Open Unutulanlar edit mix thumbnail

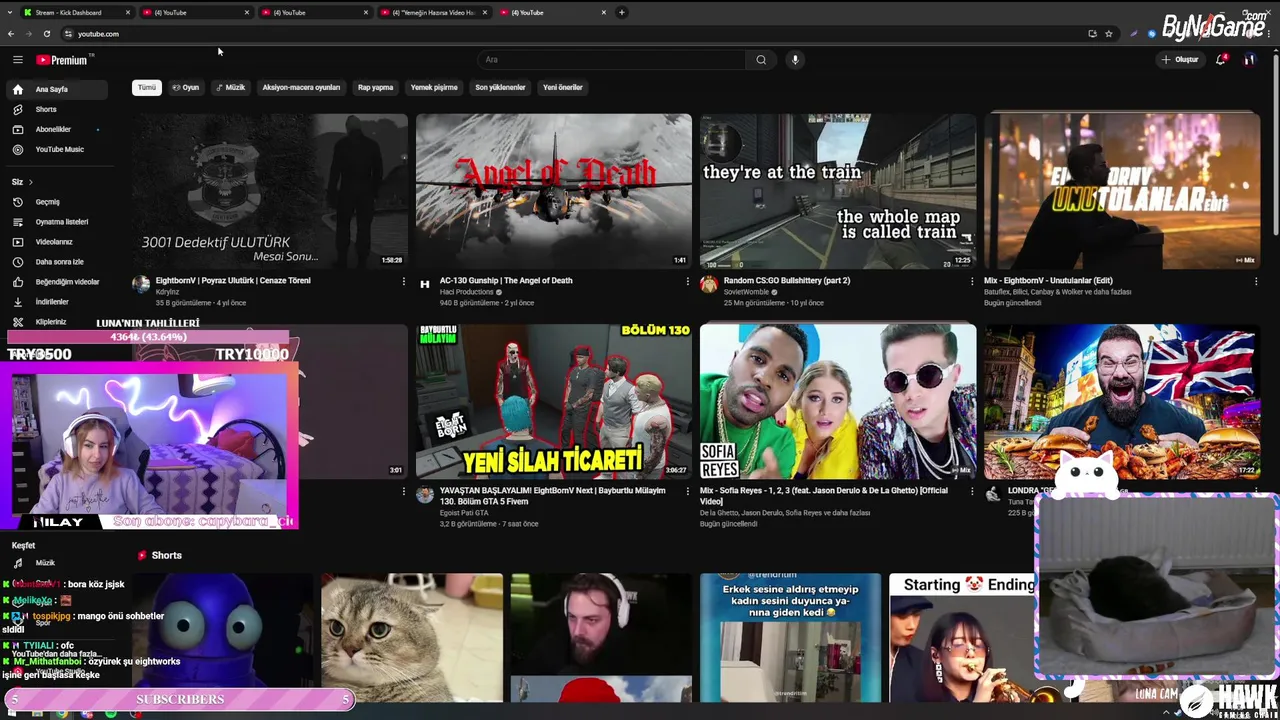[x=1122, y=190]
